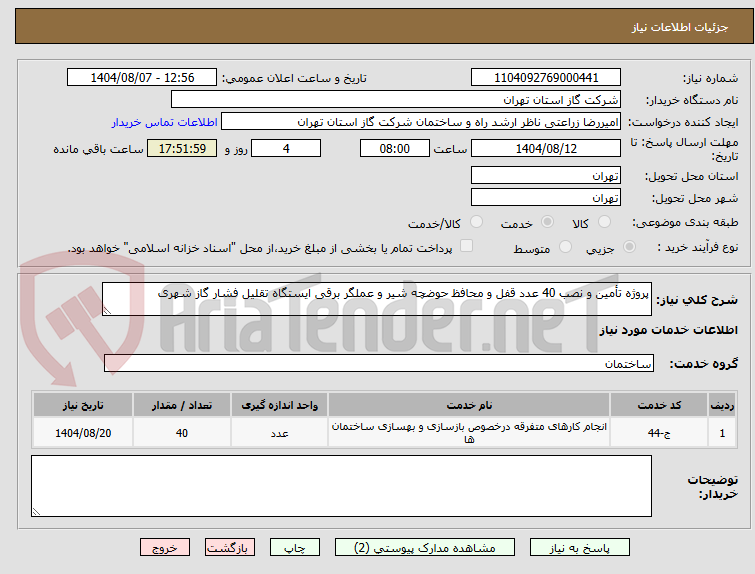Click the توضیحات خریدار text area
Viewport: 755px width, 574px height.
tap(341, 486)
